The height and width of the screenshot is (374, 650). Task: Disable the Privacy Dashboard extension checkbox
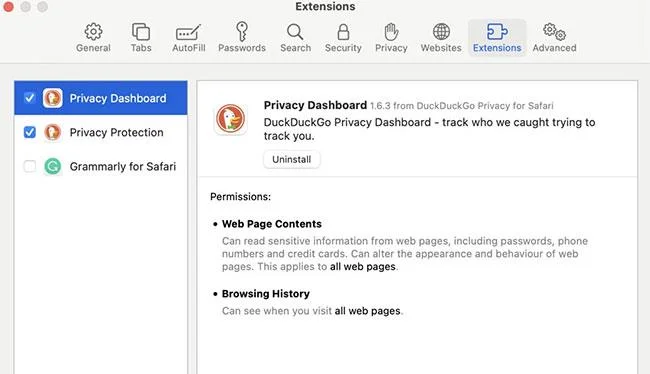29,98
